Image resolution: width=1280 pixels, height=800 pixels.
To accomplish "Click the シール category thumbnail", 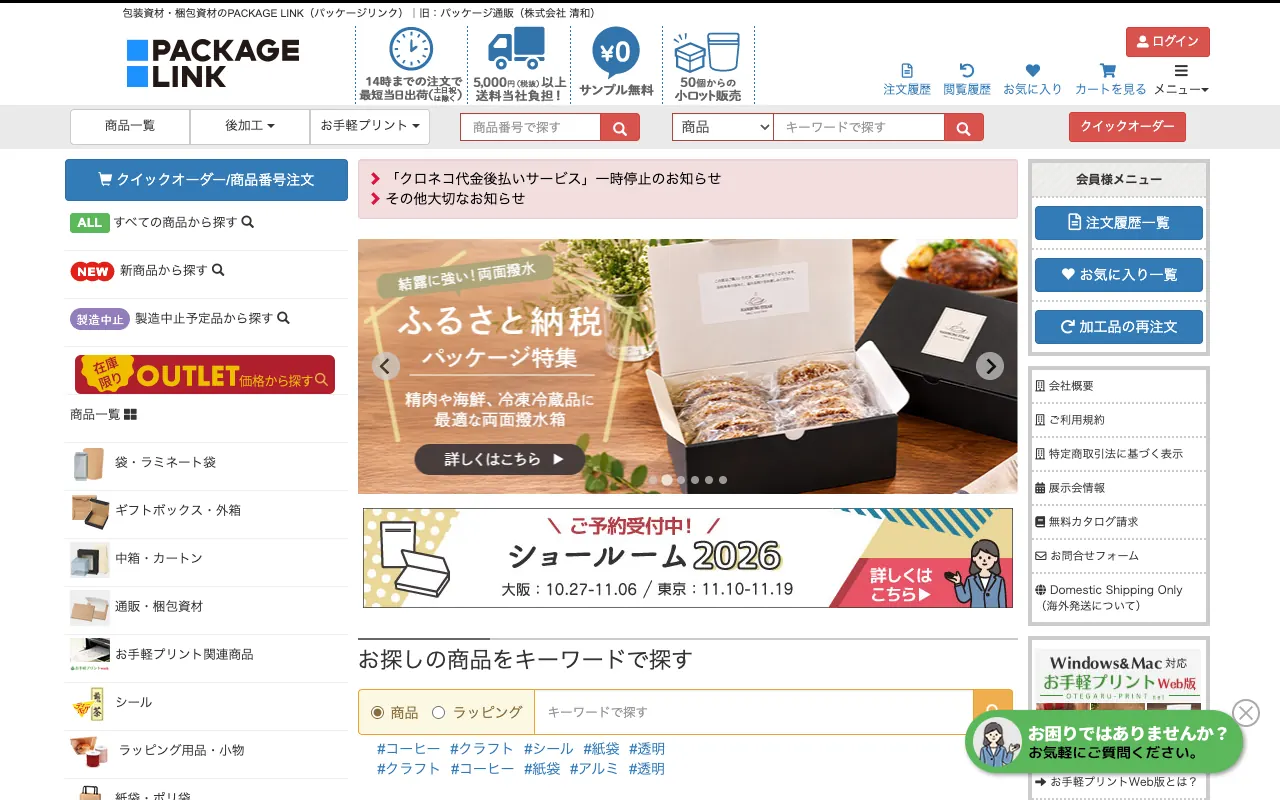I will pyautogui.click(x=89, y=703).
